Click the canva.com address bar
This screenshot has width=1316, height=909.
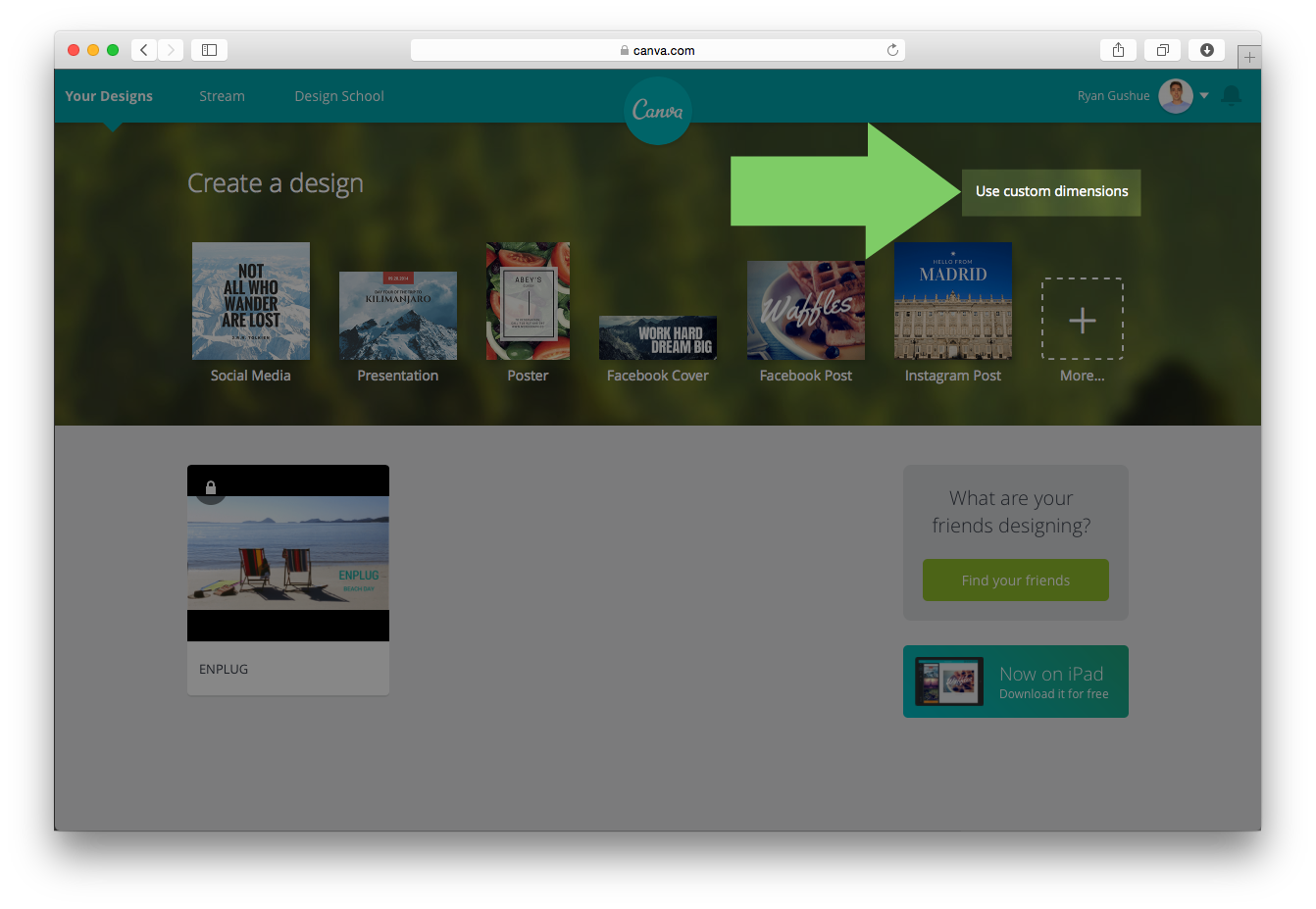point(657,50)
